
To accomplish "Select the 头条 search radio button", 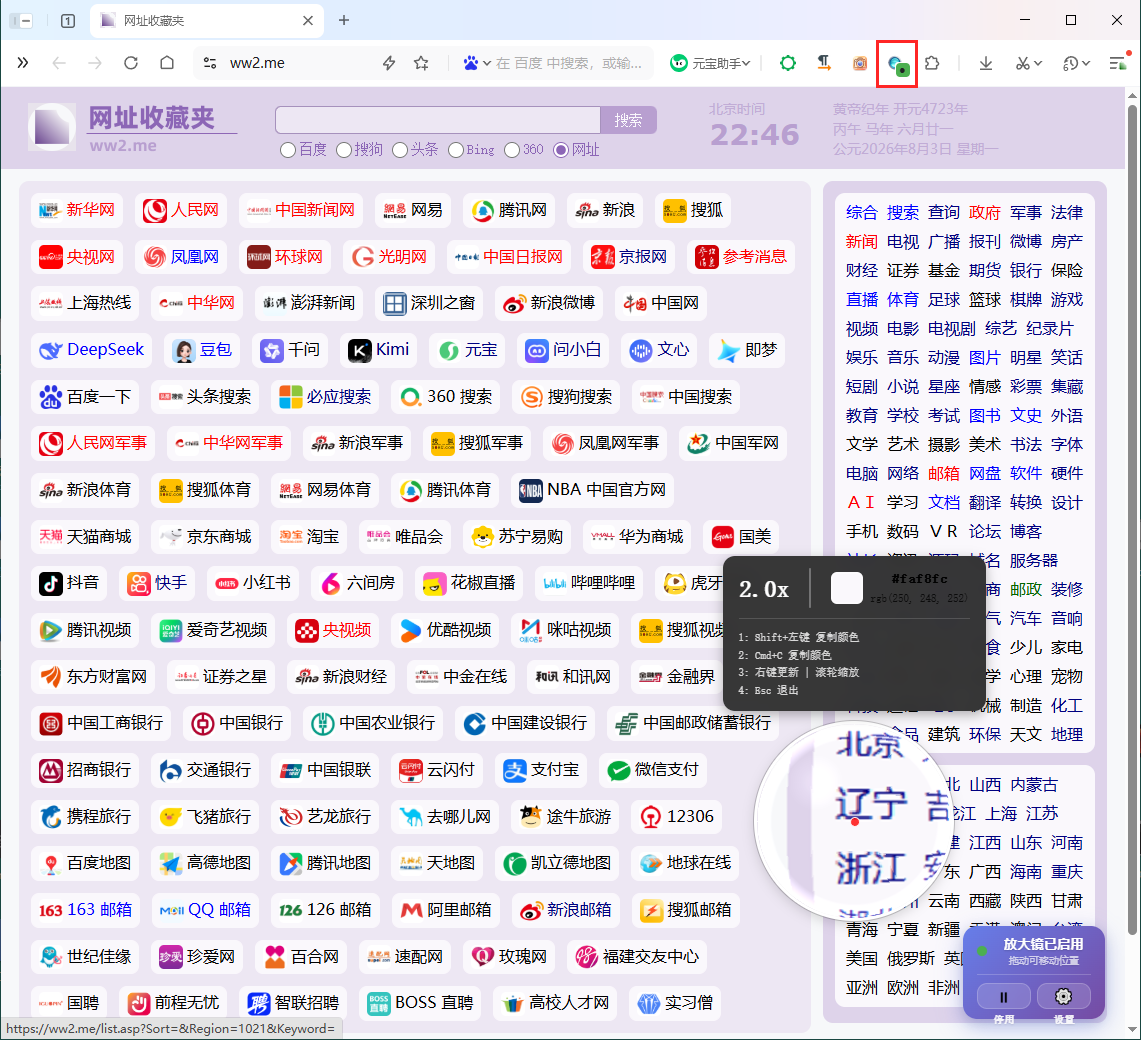I will (x=399, y=150).
